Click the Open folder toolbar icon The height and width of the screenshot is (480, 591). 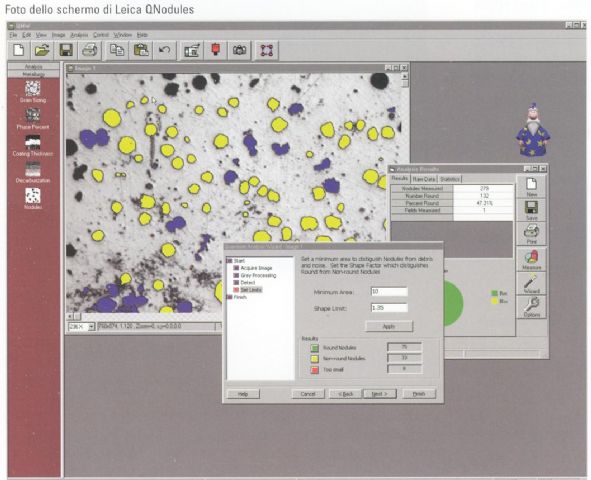tap(43, 50)
